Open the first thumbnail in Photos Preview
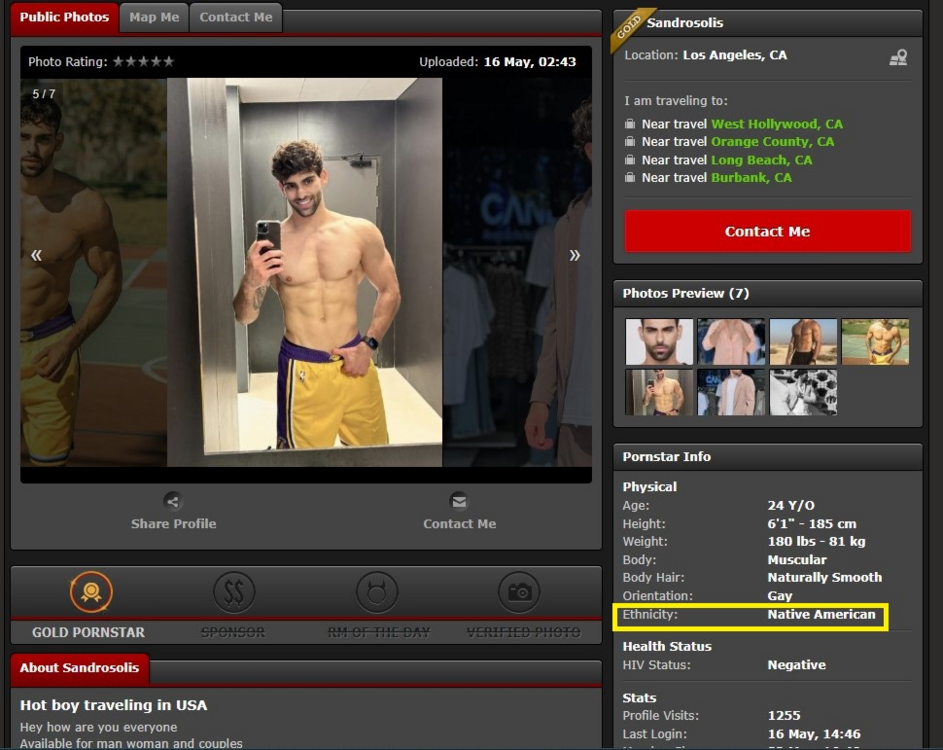The height and width of the screenshot is (750, 943). click(659, 342)
